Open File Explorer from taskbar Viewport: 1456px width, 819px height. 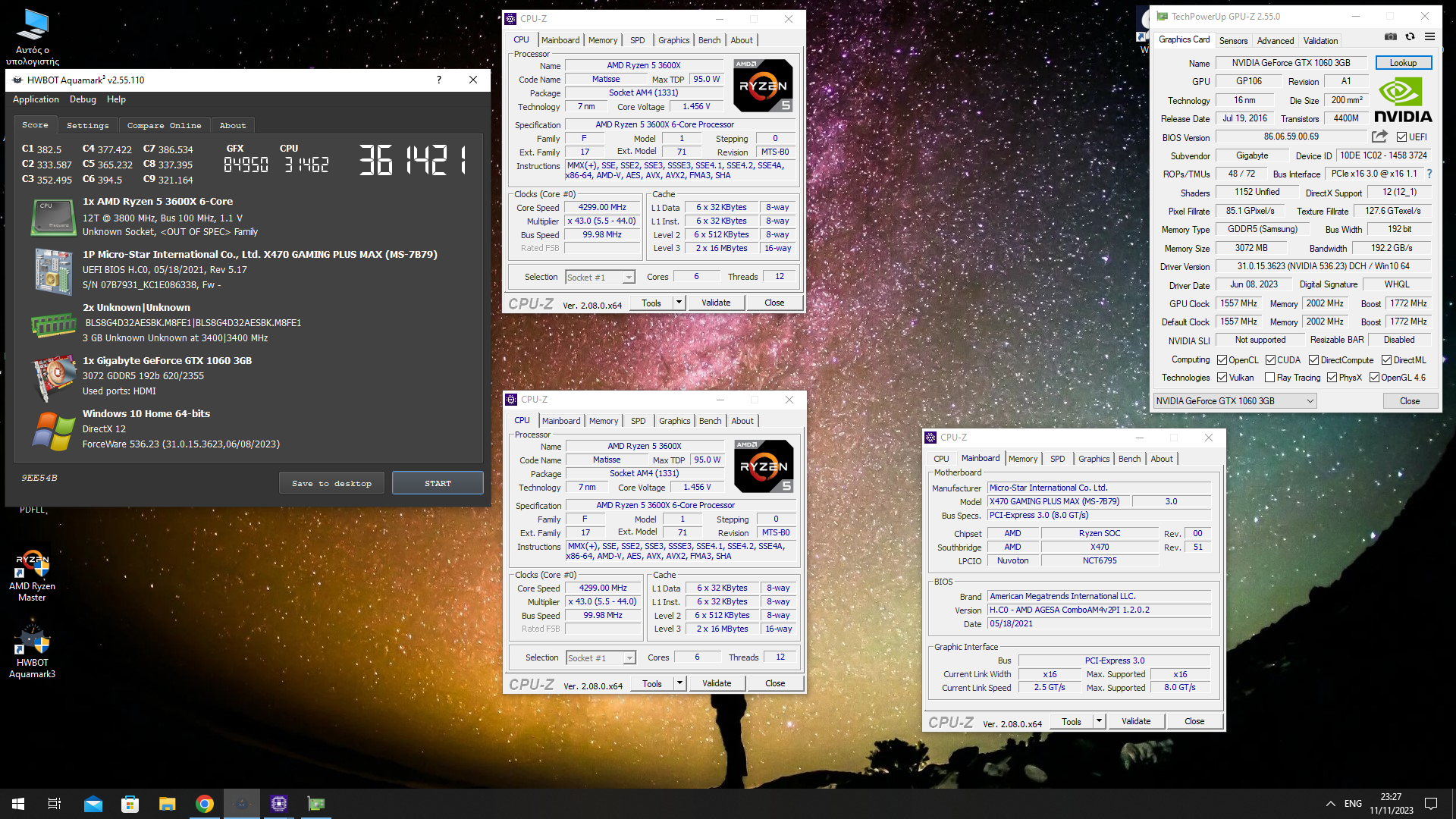(x=167, y=804)
